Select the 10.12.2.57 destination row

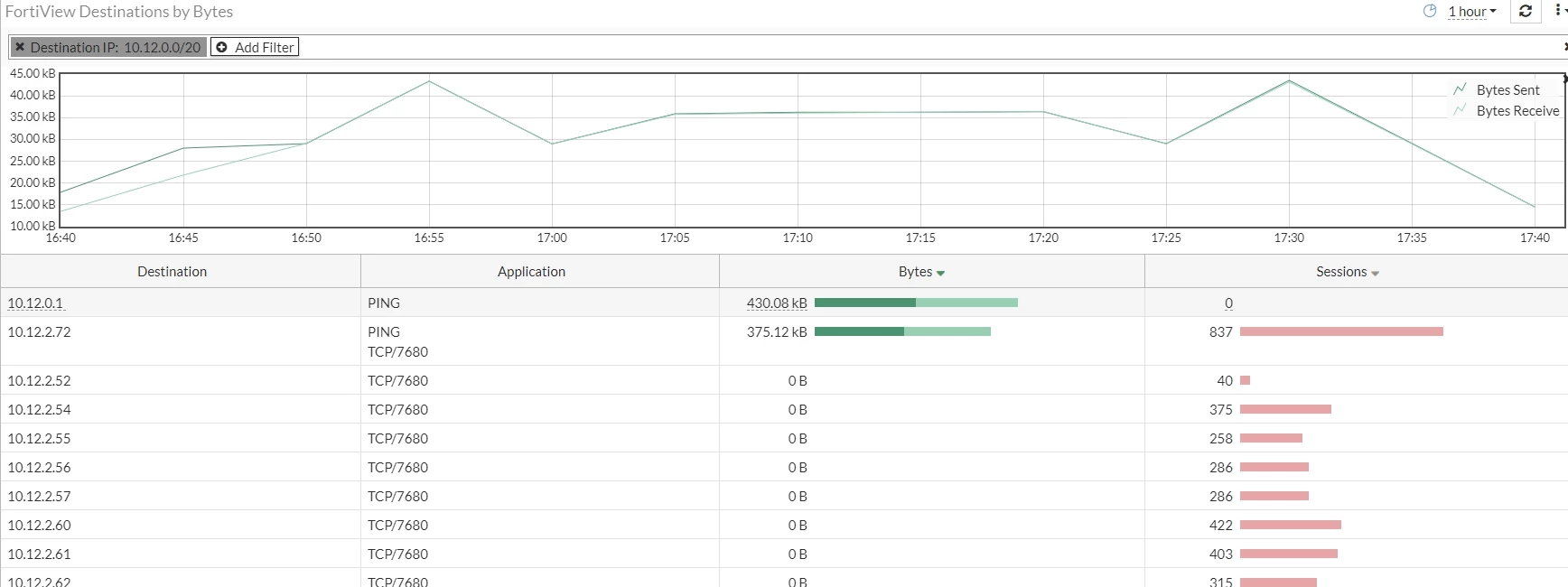click(784, 496)
